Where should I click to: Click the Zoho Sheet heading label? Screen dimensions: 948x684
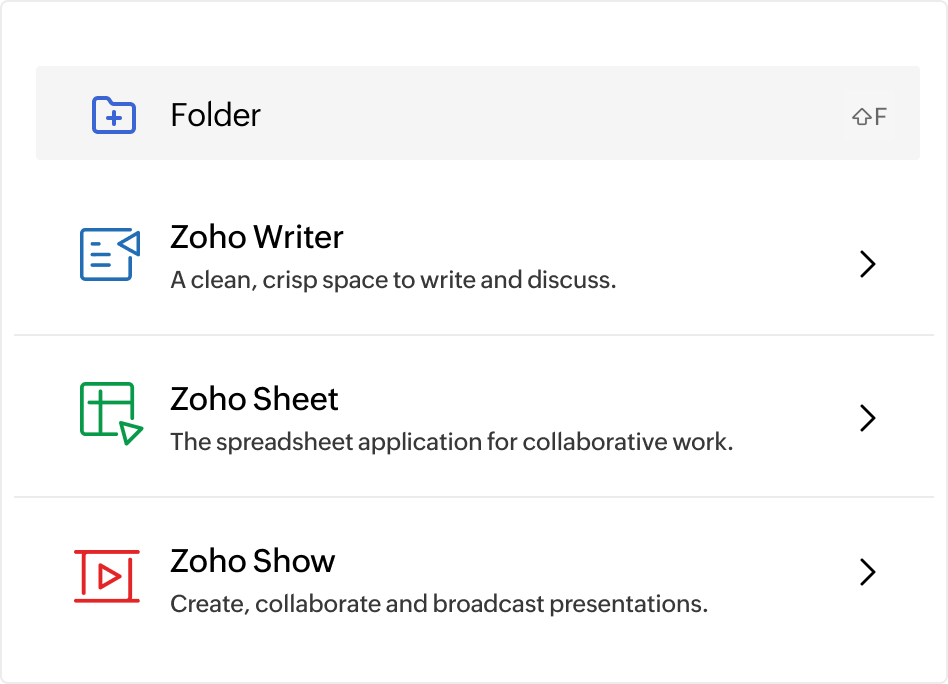(x=254, y=399)
